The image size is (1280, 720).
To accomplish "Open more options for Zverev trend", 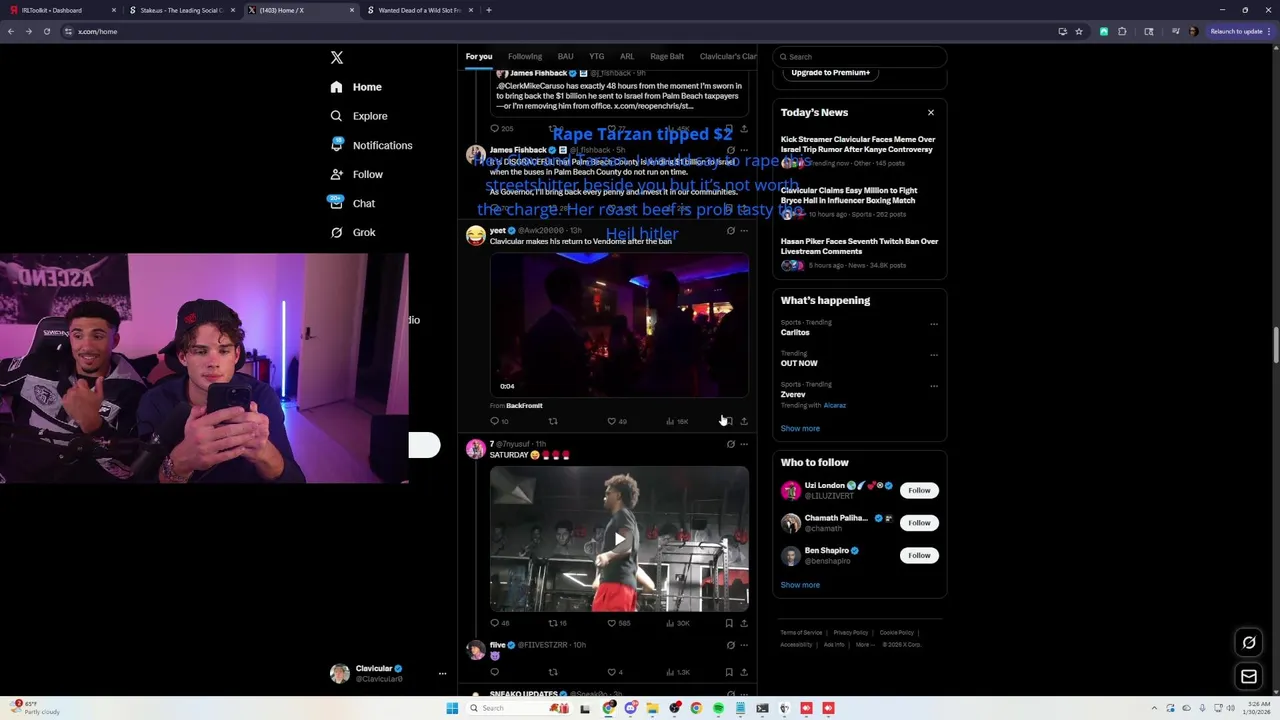I will 934,386.
